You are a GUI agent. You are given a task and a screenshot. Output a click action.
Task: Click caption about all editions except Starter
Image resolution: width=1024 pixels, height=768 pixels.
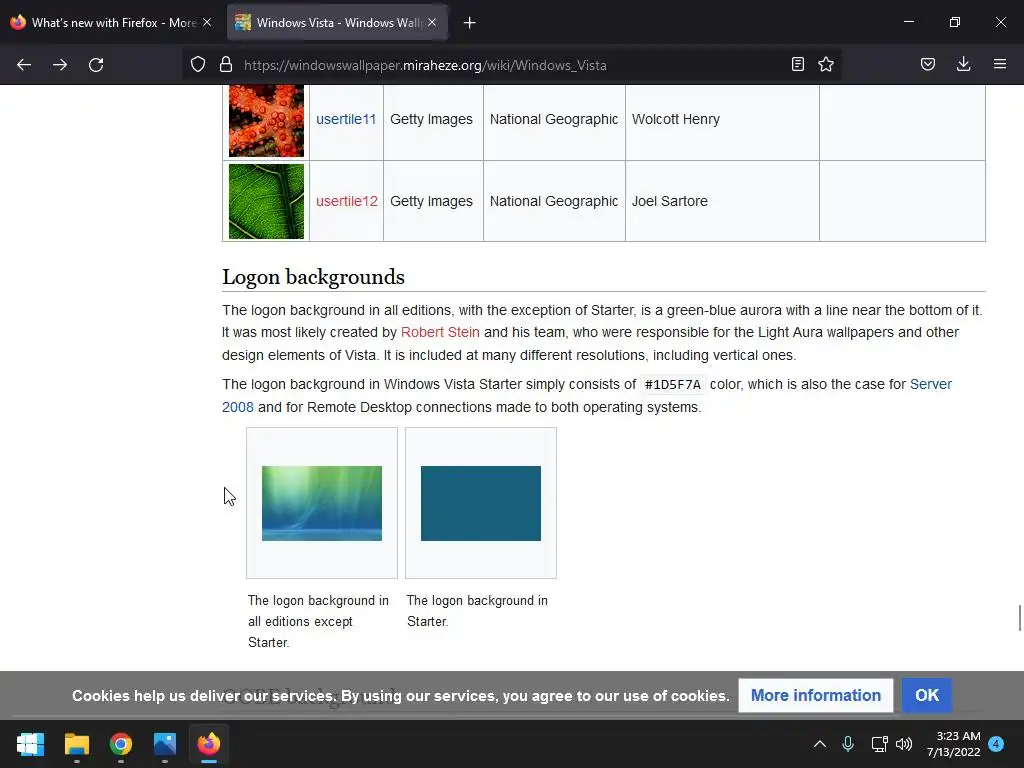318,621
